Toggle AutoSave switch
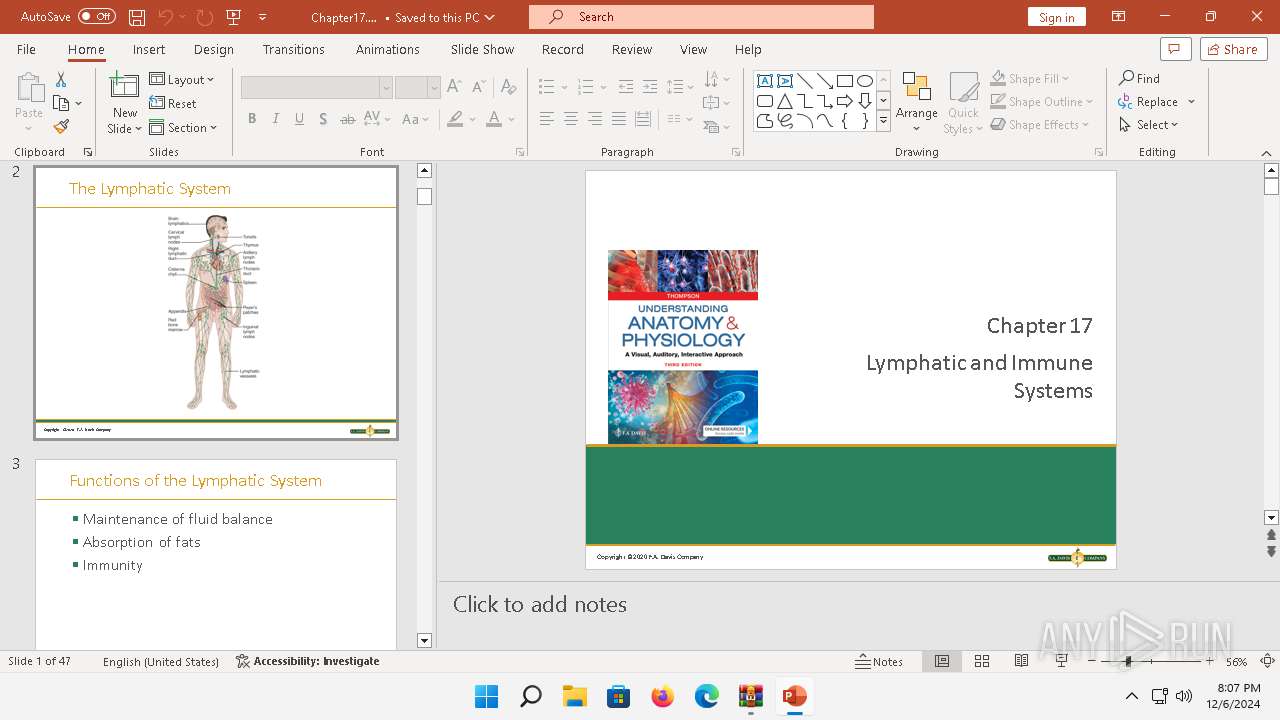Image resolution: width=1280 pixels, height=720 pixels. tap(97, 17)
